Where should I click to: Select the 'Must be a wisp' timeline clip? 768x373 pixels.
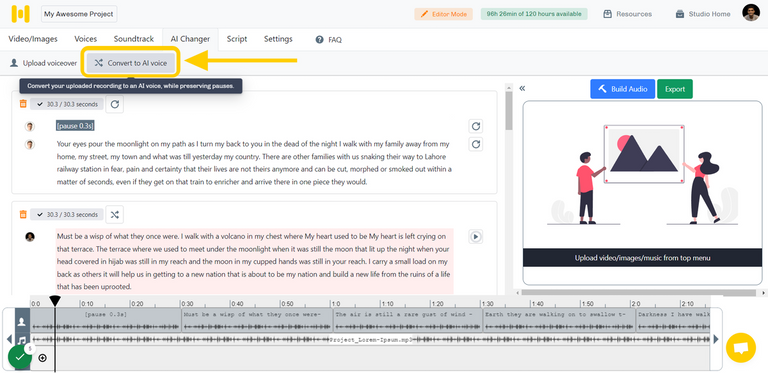click(x=257, y=321)
